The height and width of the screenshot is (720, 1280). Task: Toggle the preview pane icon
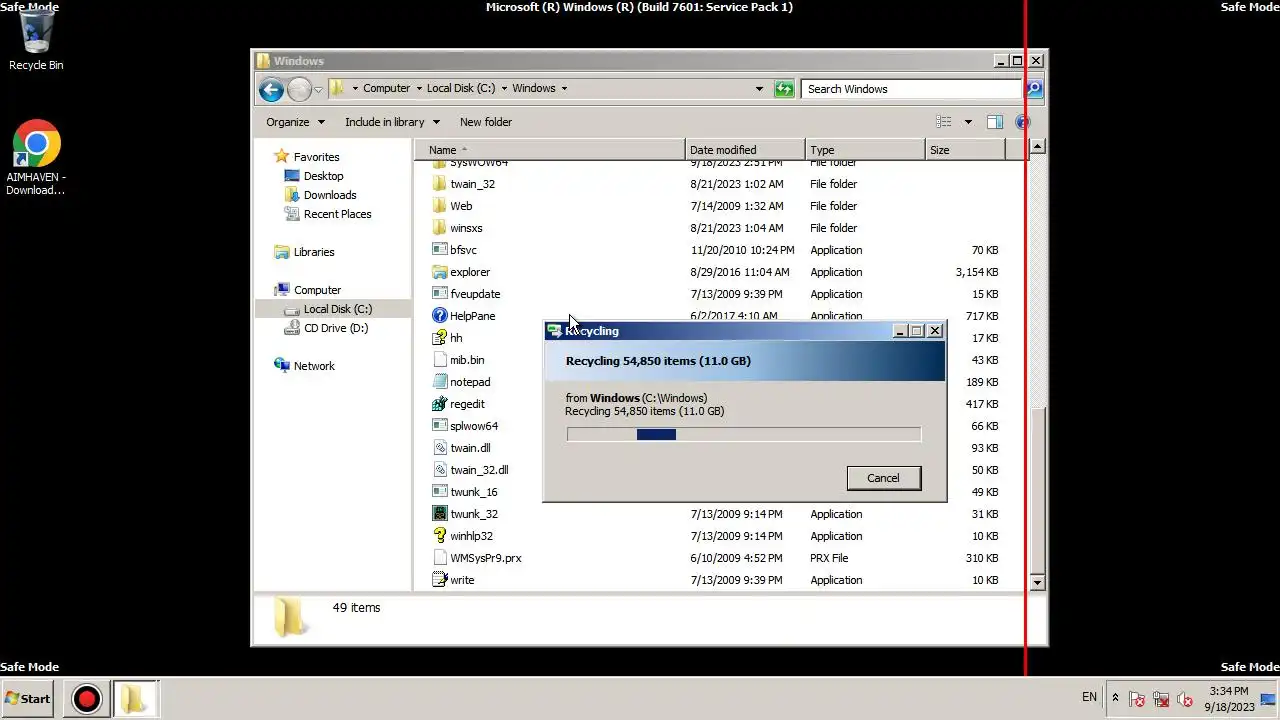point(995,122)
